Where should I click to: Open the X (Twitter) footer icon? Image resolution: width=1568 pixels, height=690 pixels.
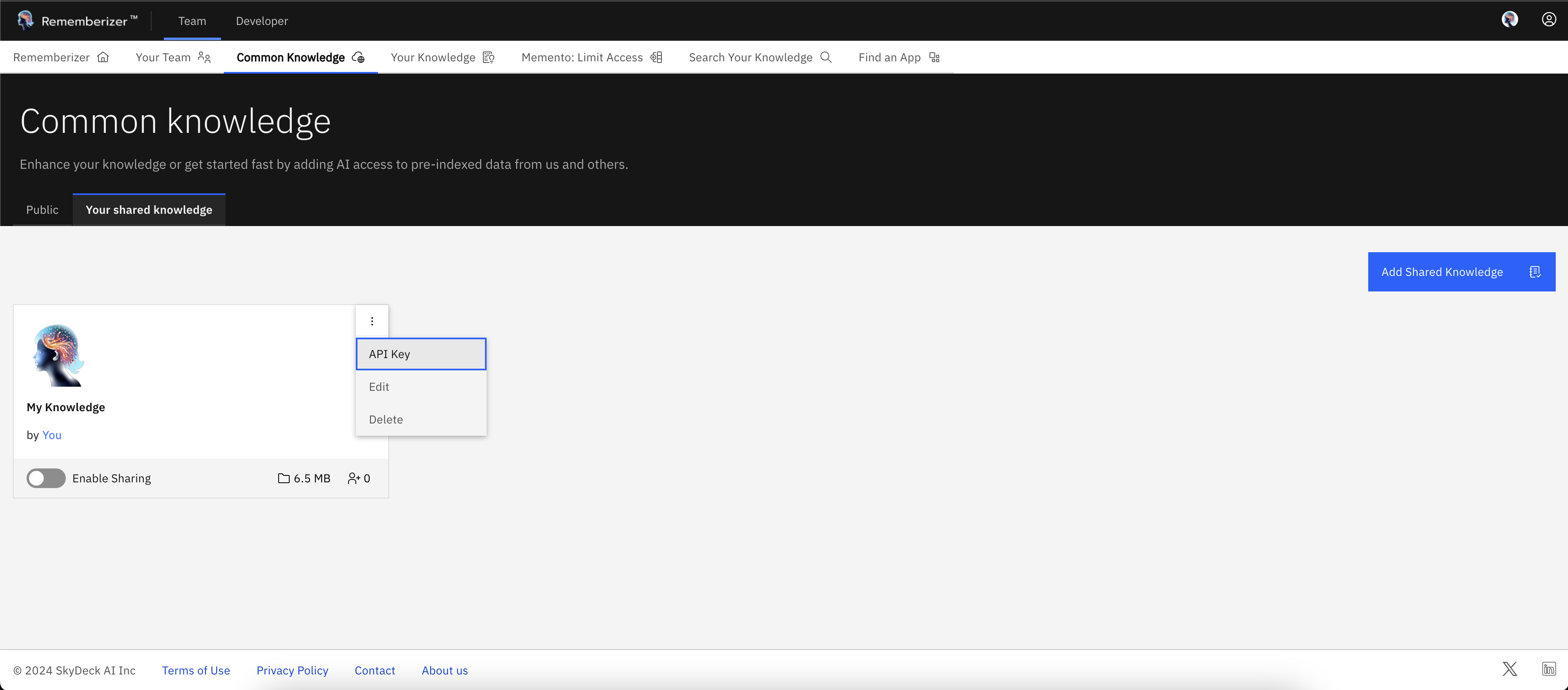1510,669
